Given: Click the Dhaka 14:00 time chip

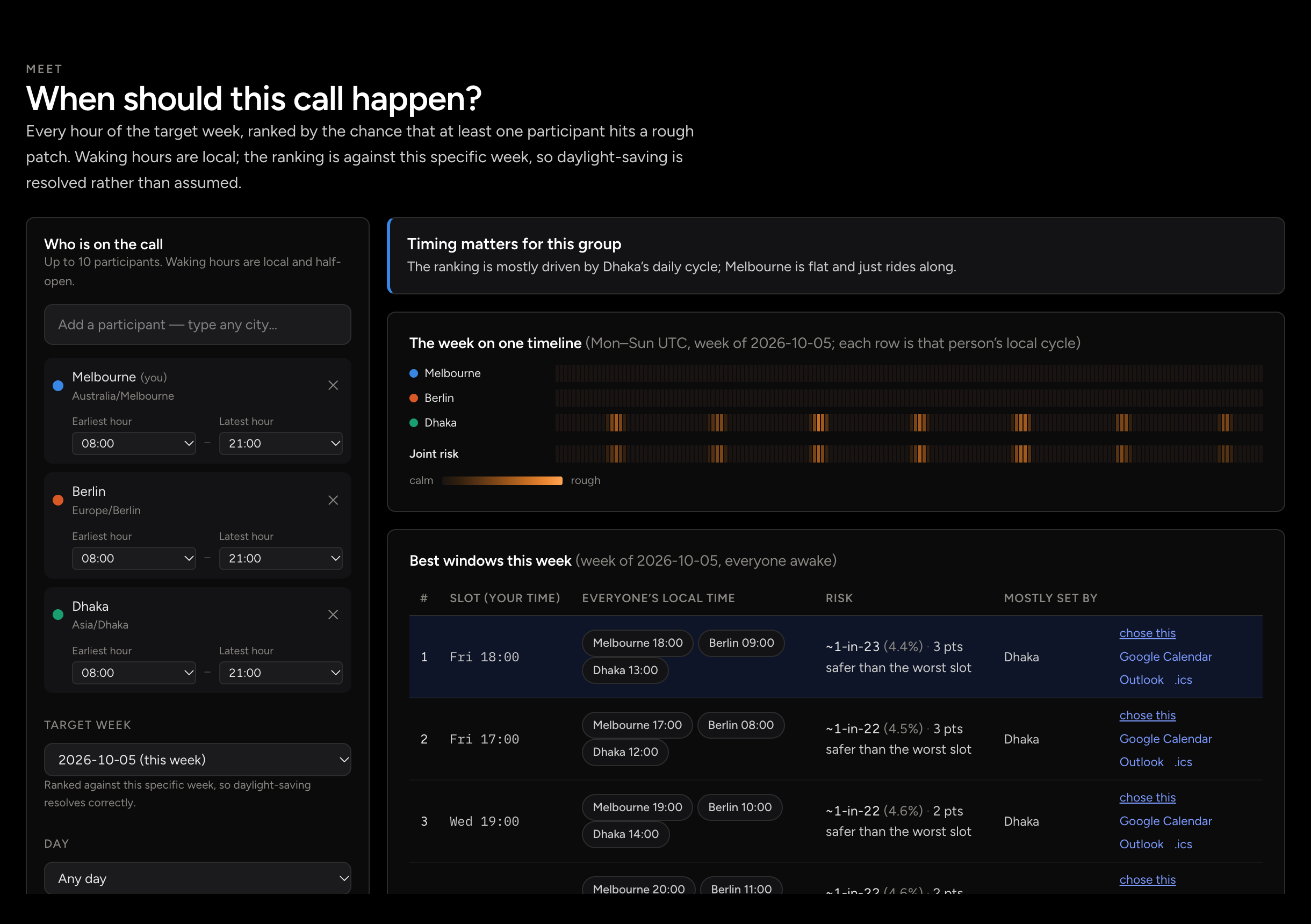Looking at the screenshot, I should tap(626, 834).
